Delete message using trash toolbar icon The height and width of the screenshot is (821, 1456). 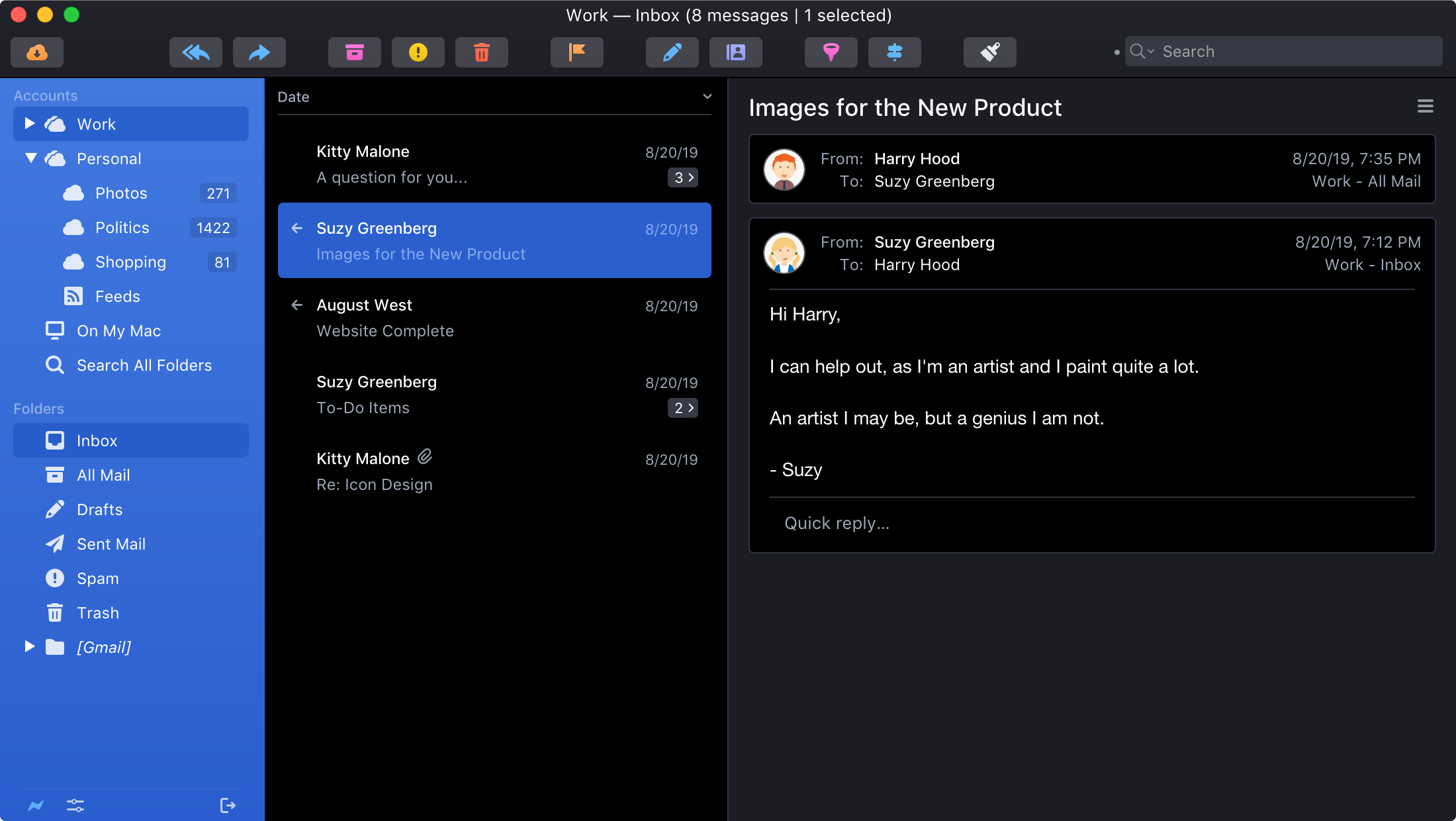coord(481,52)
